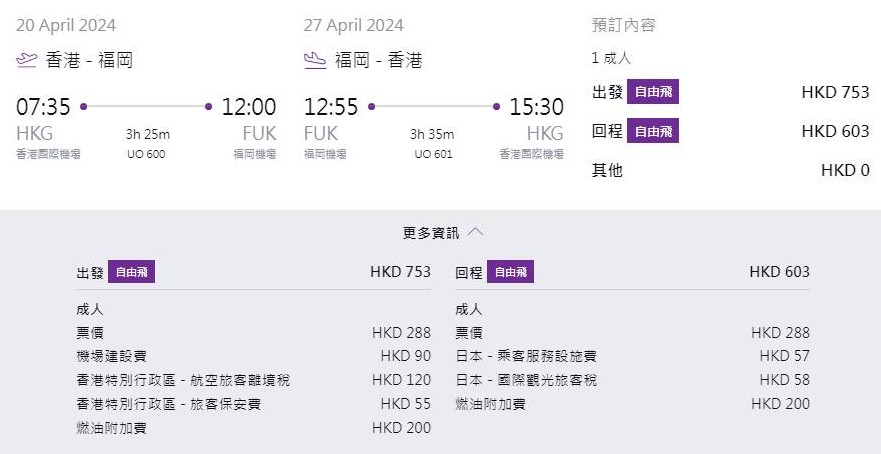Click 自由飛 badge in the 出發 fare breakdown
Screen dimensions: 881x454
pos(131,272)
